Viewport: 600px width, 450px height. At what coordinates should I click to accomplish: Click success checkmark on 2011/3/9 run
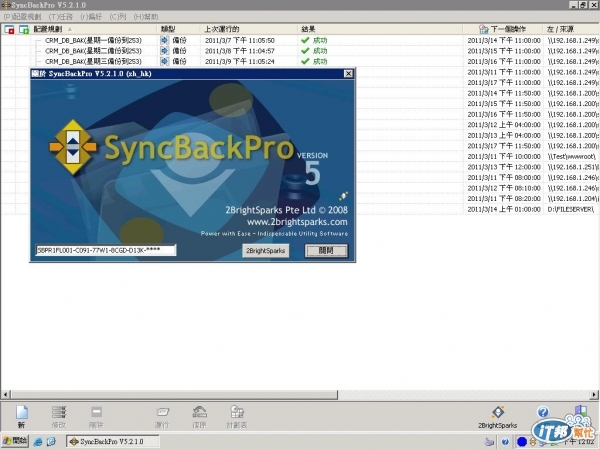point(305,61)
